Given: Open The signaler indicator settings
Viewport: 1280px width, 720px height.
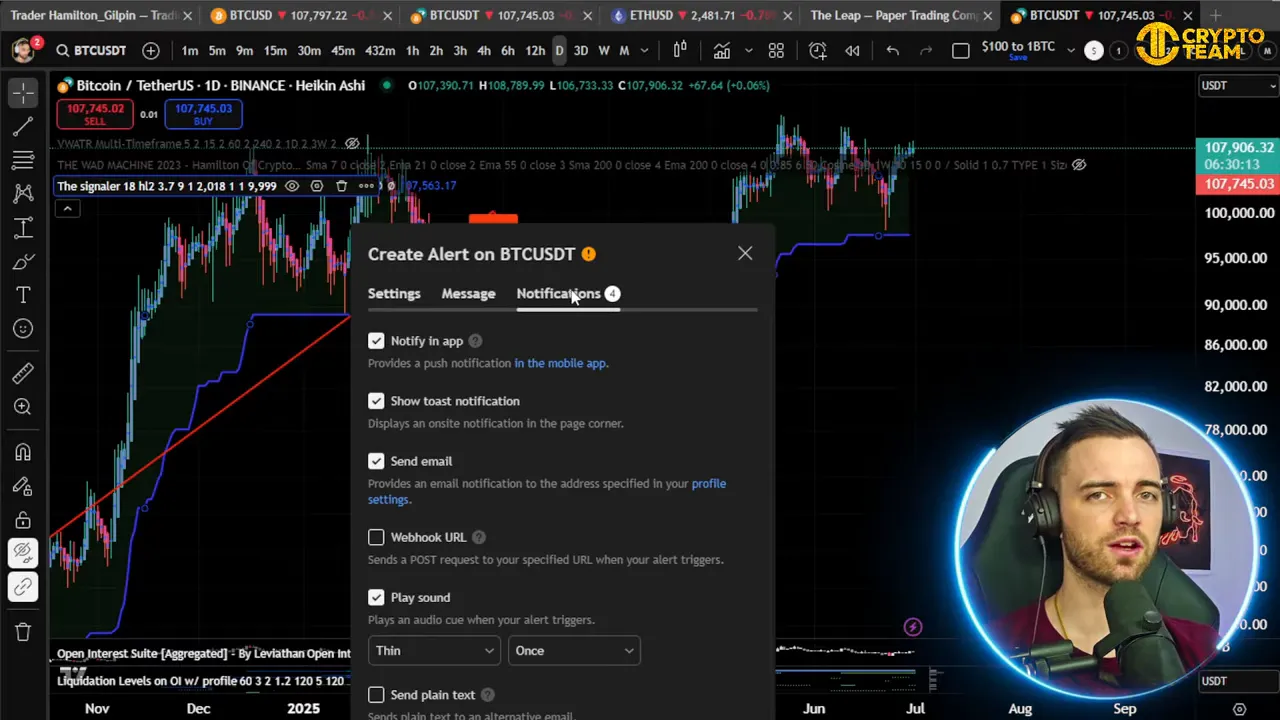Looking at the screenshot, I should (x=317, y=186).
